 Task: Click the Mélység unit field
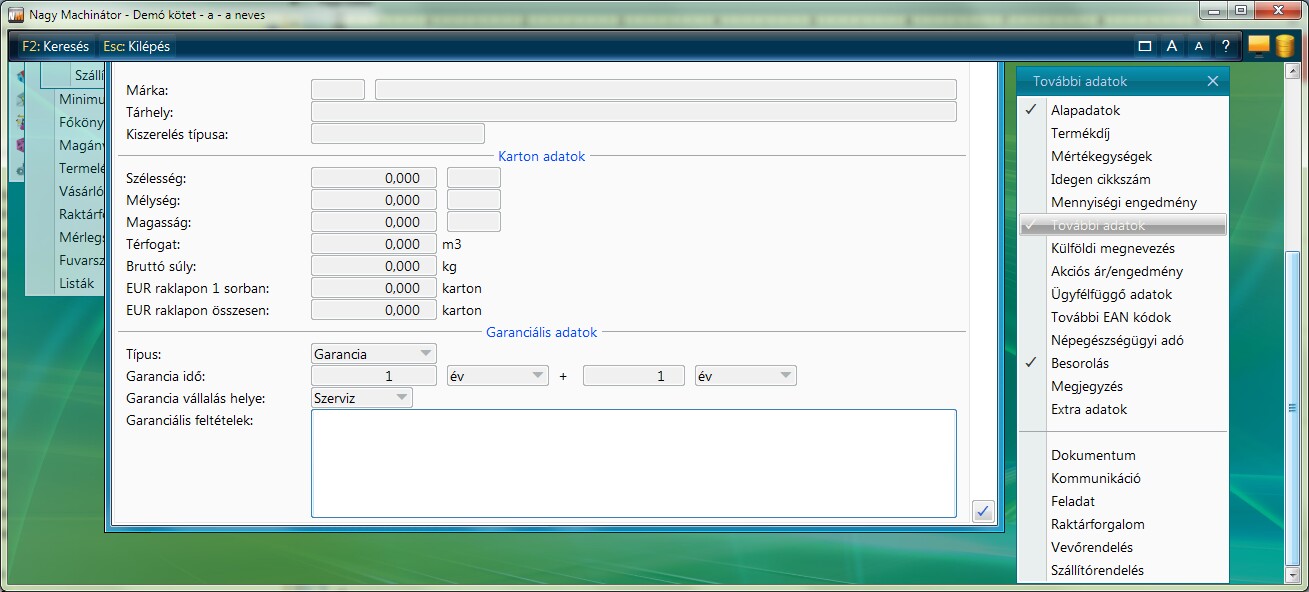coord(474,200)
